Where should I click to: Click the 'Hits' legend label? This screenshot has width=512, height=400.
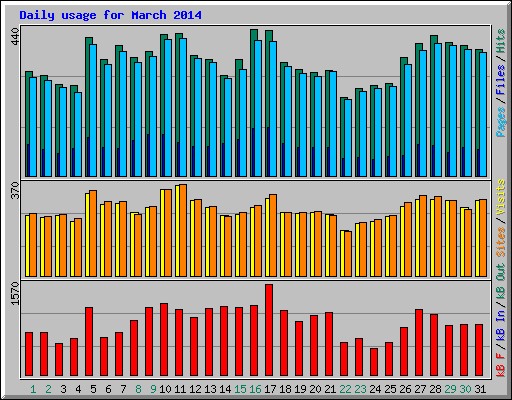pos(500,41)
